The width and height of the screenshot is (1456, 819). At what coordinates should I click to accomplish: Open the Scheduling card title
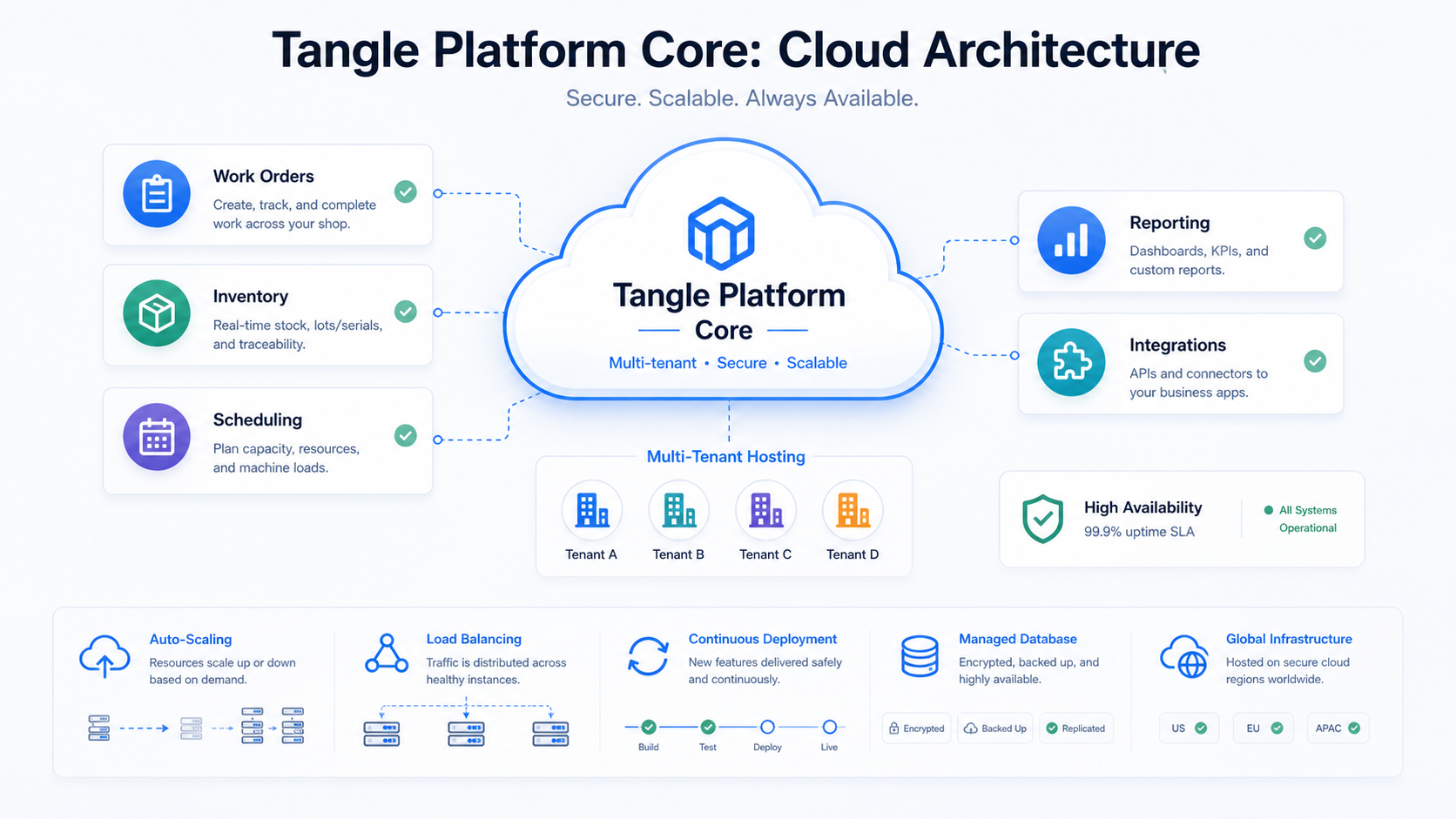(x=258, y=420)
